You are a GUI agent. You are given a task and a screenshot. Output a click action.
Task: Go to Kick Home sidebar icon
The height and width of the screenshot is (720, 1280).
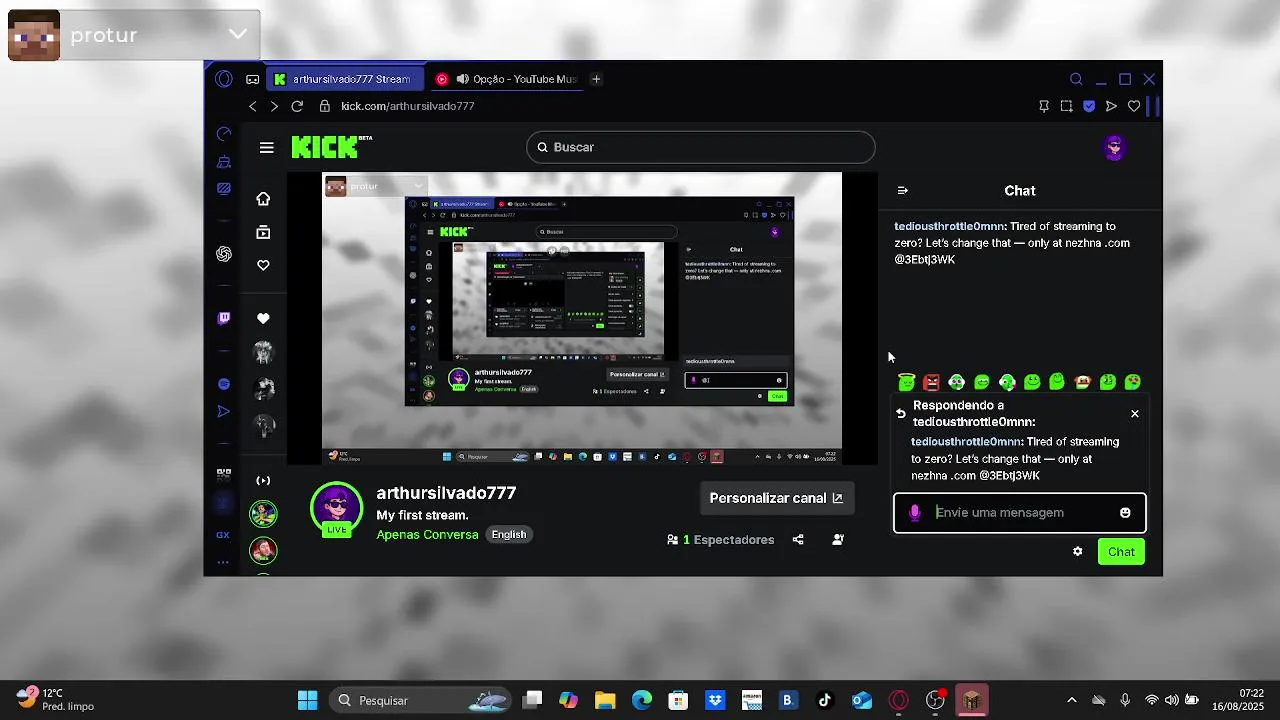(x=263, y=199)
